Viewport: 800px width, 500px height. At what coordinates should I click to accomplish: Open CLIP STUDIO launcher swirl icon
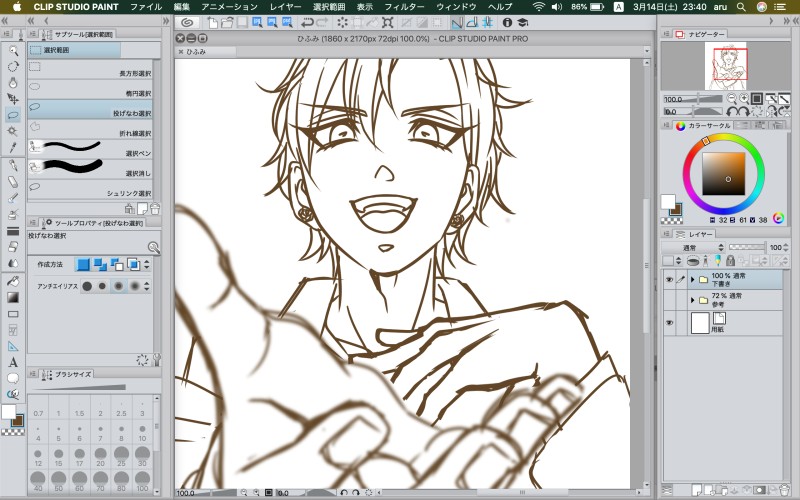187,22
